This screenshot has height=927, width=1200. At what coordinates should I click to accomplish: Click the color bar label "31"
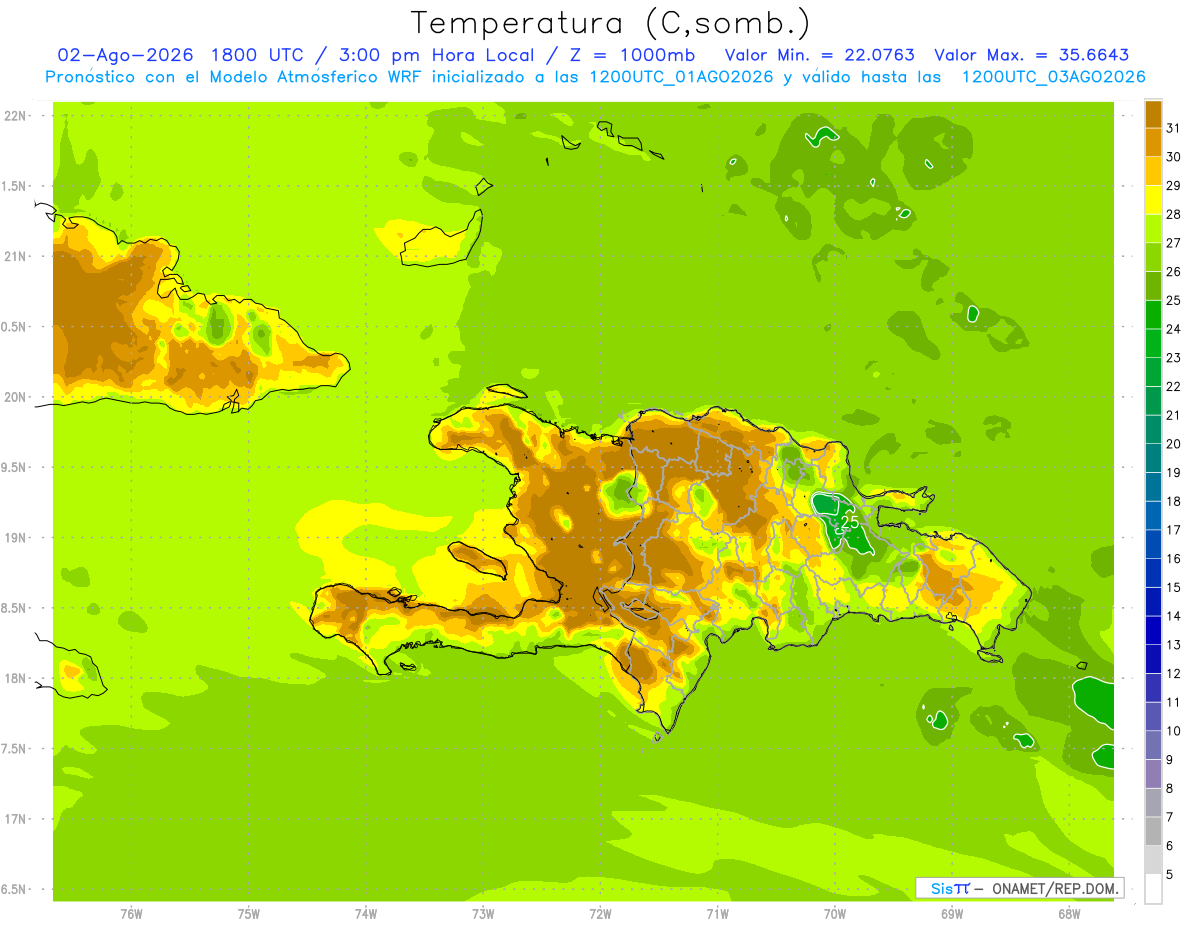click(1173, 127)
